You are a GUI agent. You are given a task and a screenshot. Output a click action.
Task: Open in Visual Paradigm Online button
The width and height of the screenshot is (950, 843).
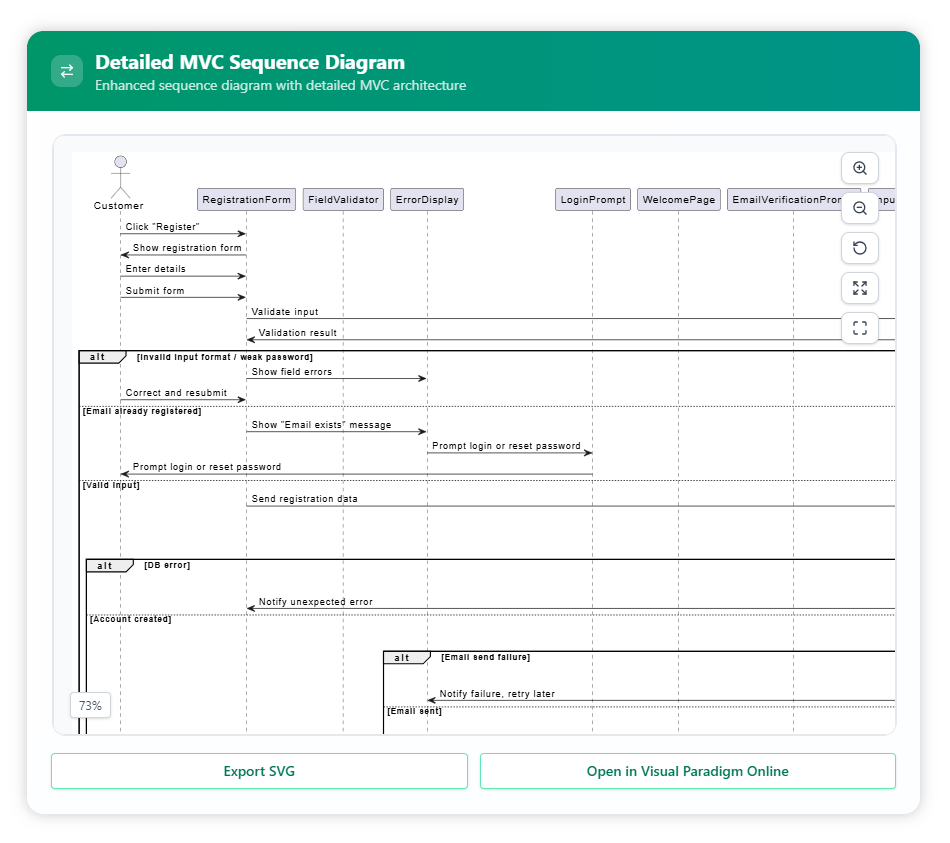click(x=687, y=771)
